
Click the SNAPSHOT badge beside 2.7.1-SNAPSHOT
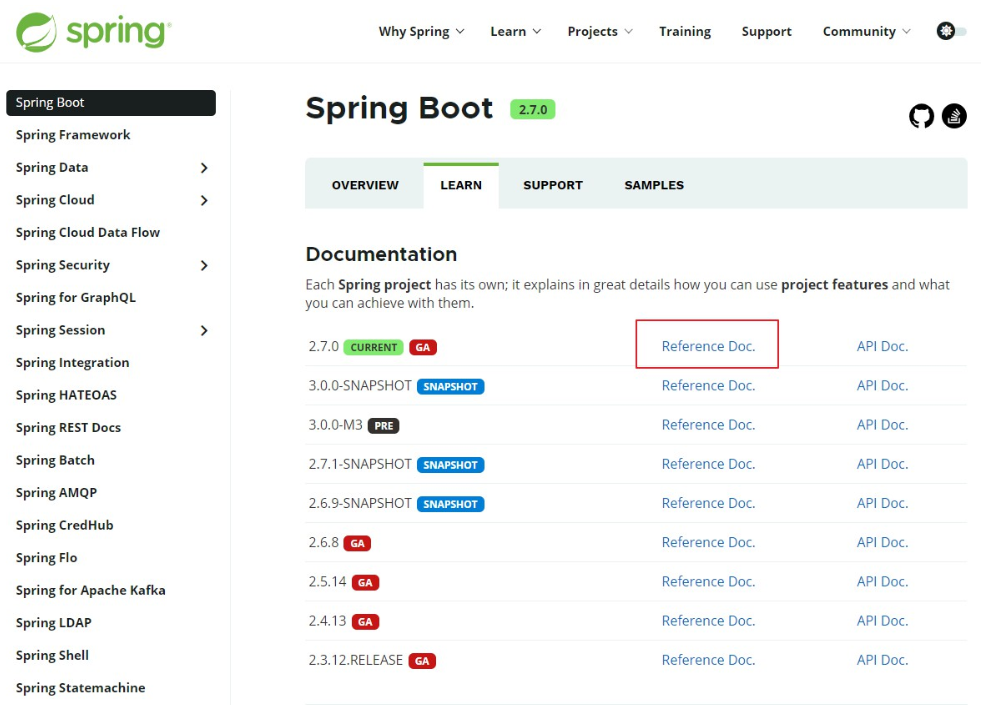click(450, 465)
